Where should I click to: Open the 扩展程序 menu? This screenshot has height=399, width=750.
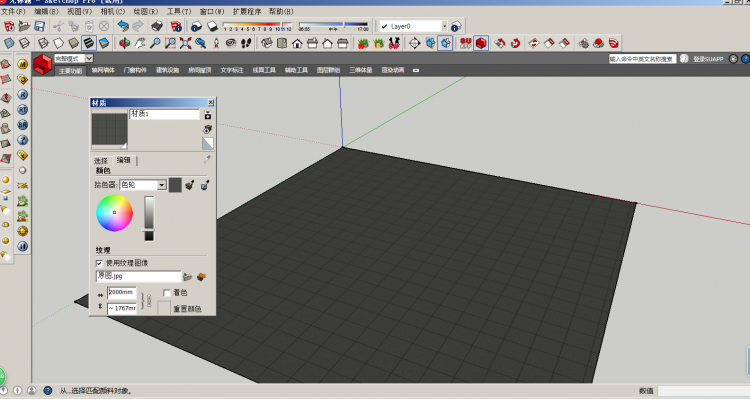coord(247,11)
